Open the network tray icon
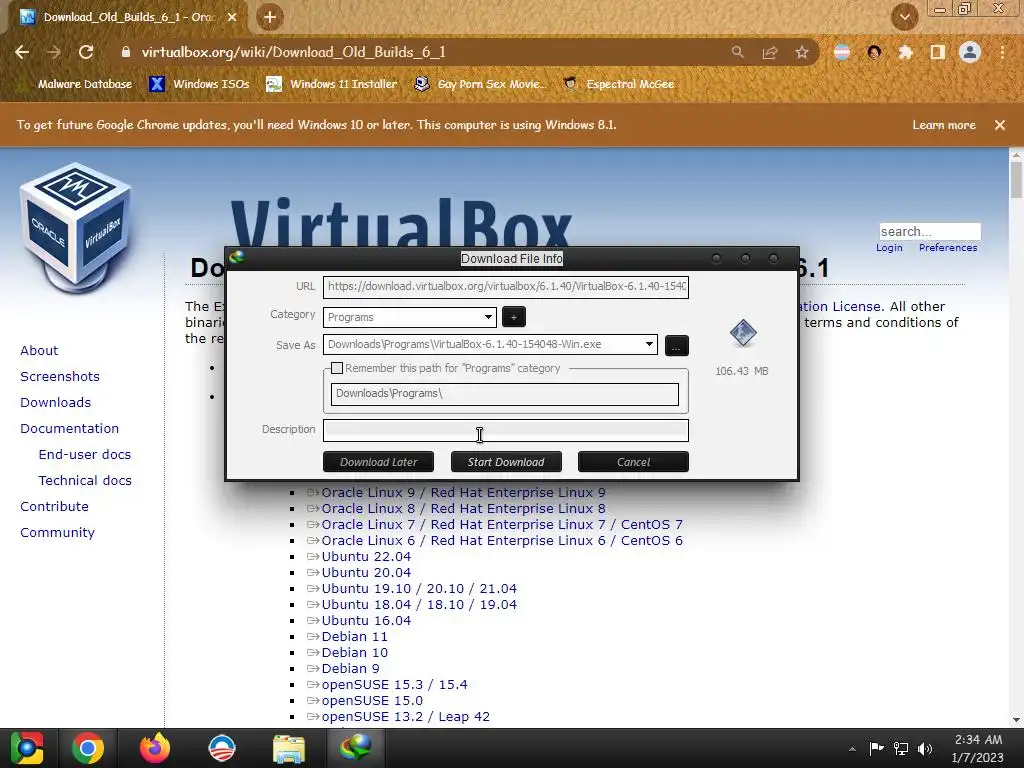This screenshot has width=1024, height=768. (901, 748)
